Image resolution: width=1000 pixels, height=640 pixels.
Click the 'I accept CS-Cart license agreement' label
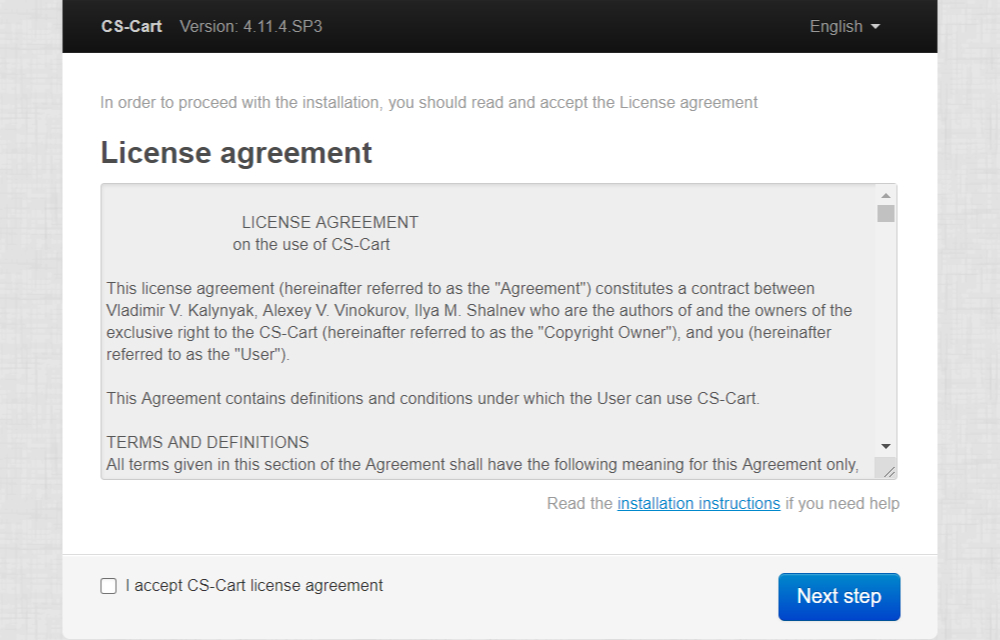(254, 586)
